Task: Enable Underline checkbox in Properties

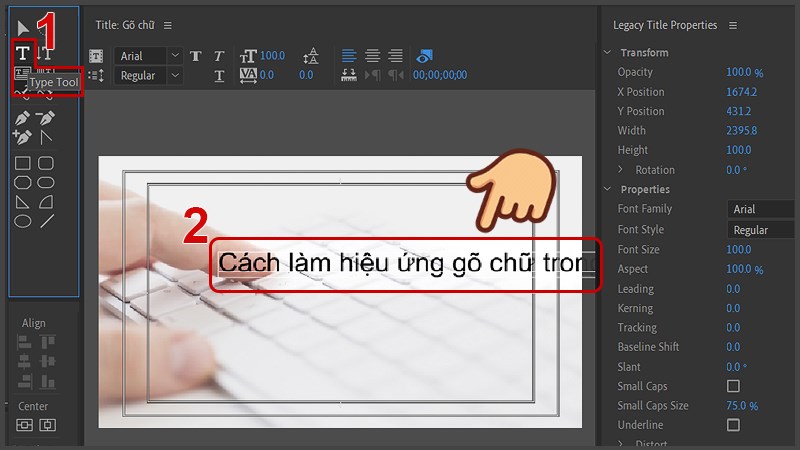Action: coord(733,425)
